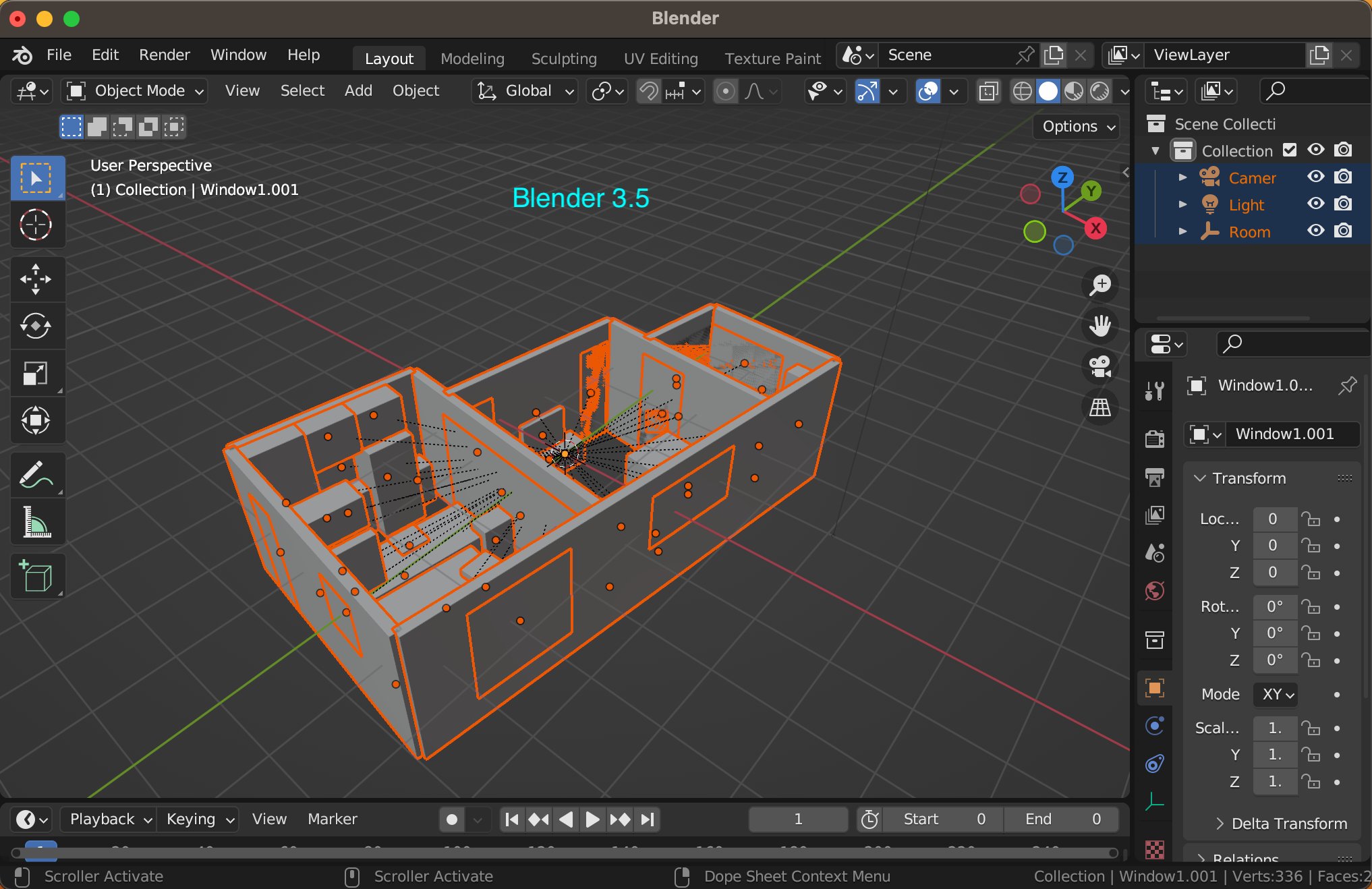This screenshot has width=1372, height=889.
Task: Switch to orthographic grid view button
Action: tap(1100, 407)
